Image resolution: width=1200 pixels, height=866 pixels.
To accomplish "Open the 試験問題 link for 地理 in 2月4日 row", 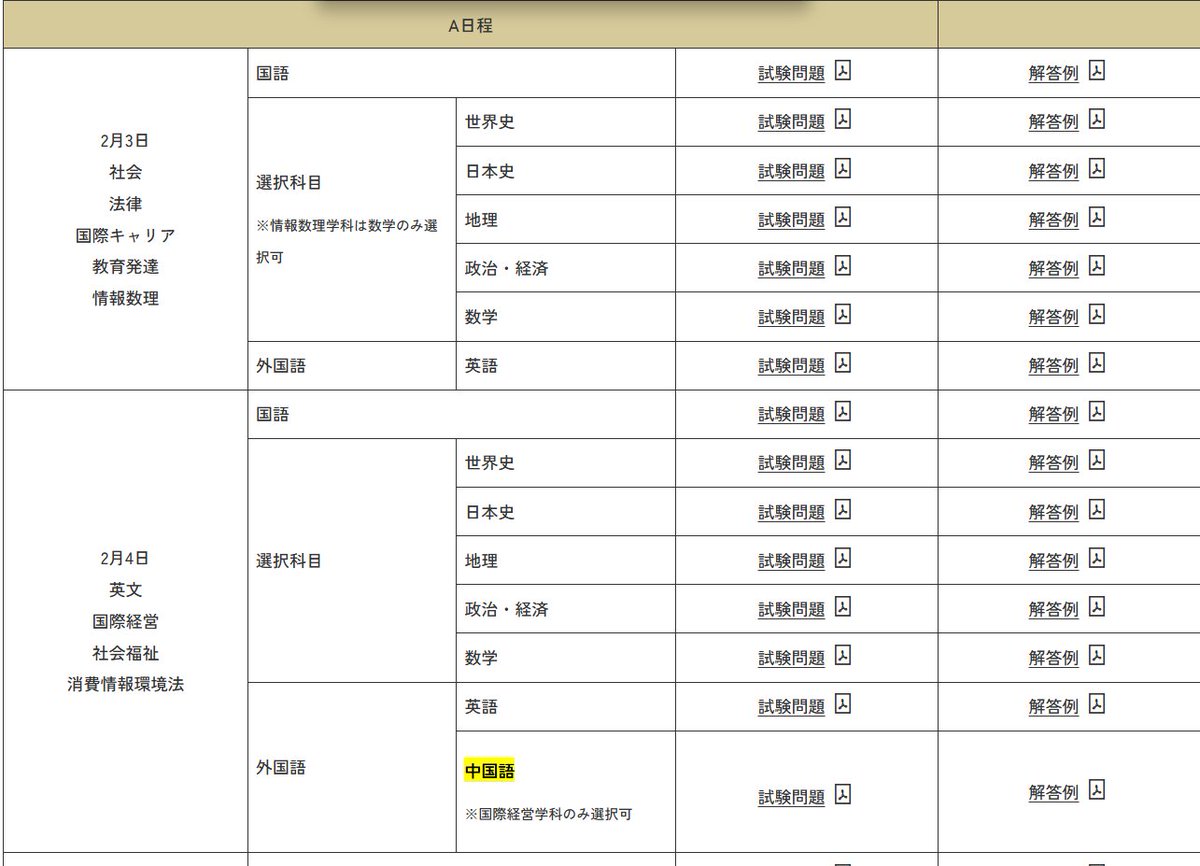I will tap(790, 560).
